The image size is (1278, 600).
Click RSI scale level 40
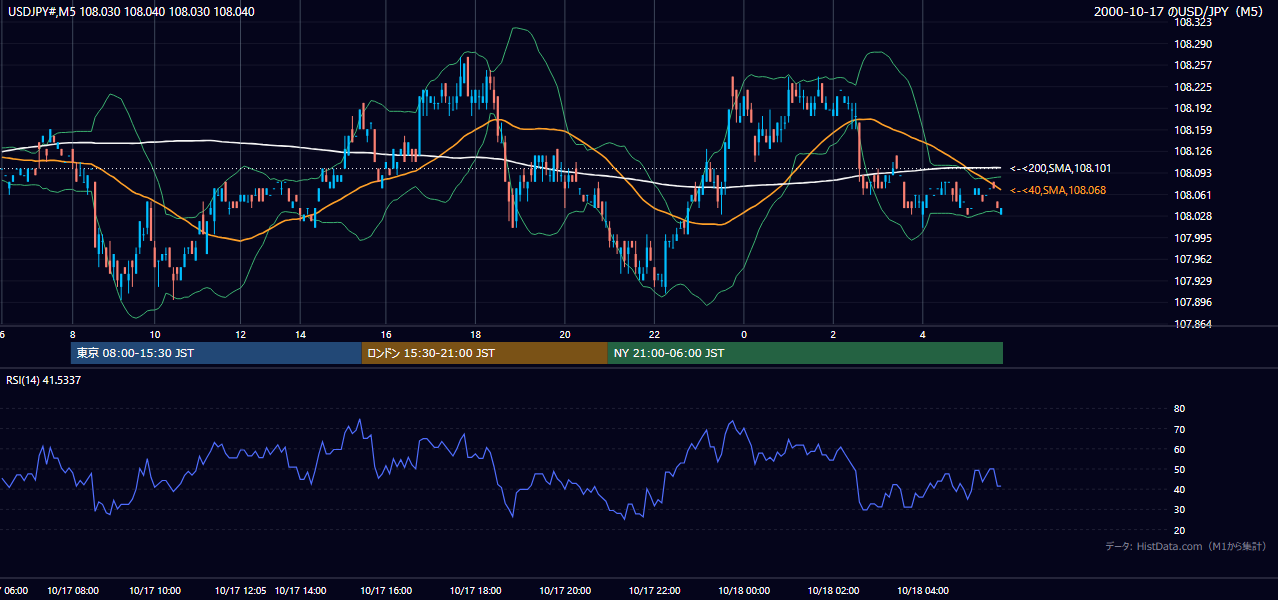coord(1180,489)
